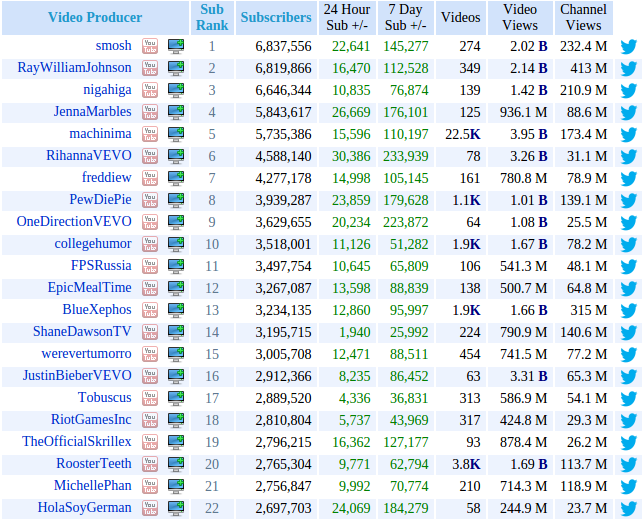Click YouTube icon beside RayWilliamJohnson
642x519 pixels.
click(150, 68)
